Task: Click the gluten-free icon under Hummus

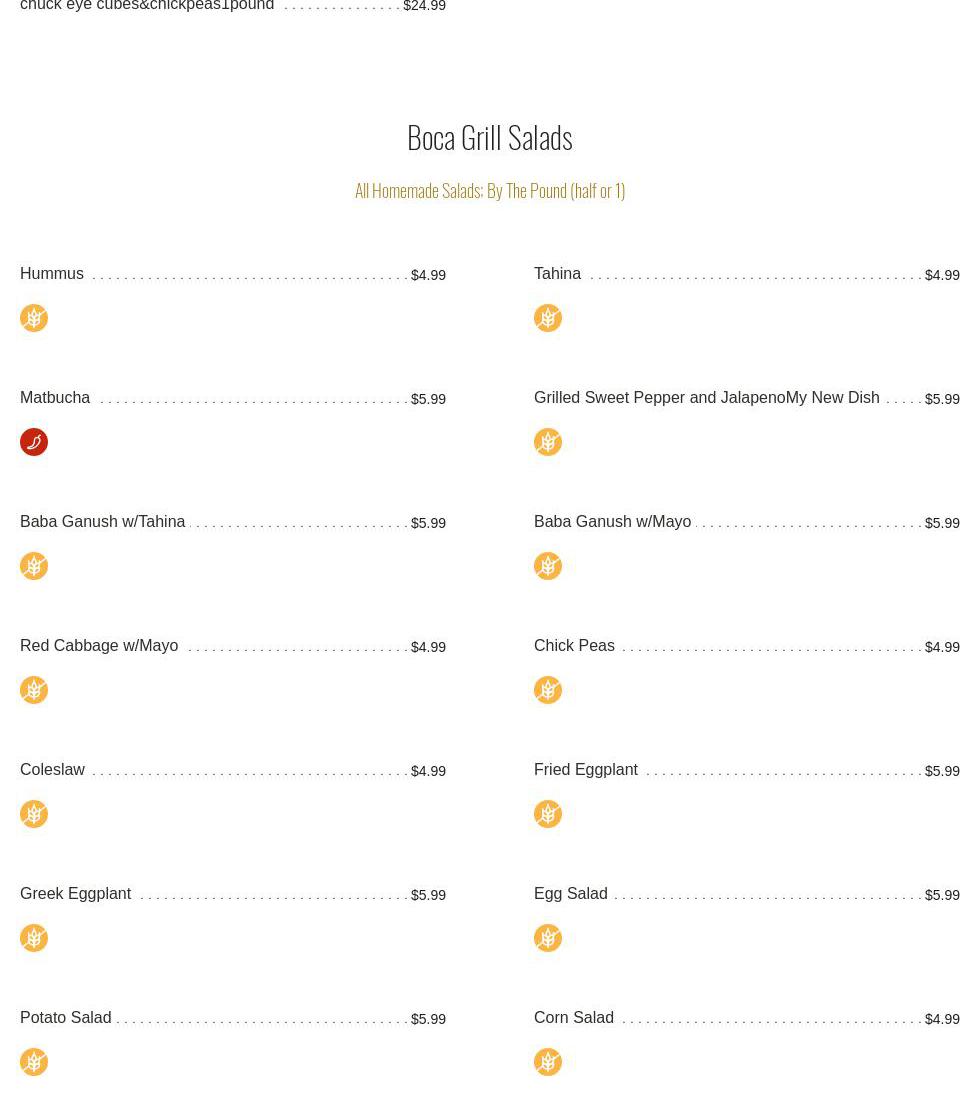Action: click(34, 318)
